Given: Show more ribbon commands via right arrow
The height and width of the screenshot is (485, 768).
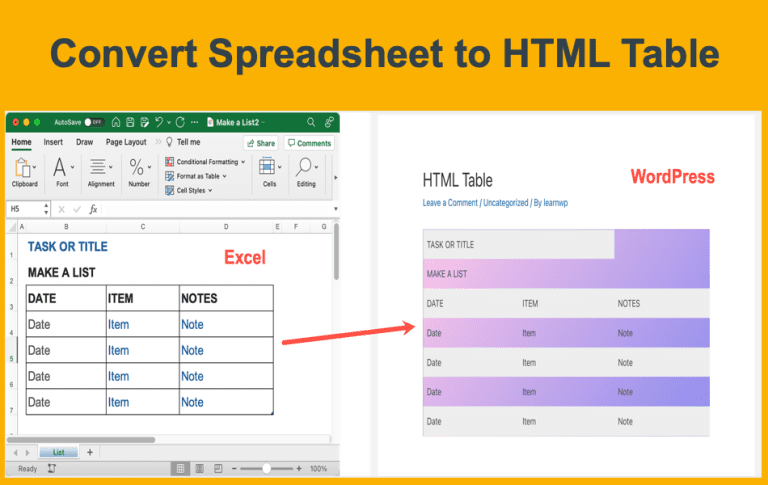Looking at the screenshot, I should click(336, 177).
